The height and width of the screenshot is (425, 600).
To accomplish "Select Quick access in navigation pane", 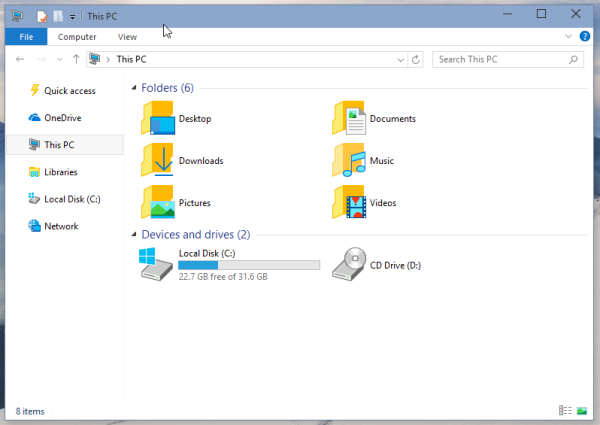I will (64, 91).
